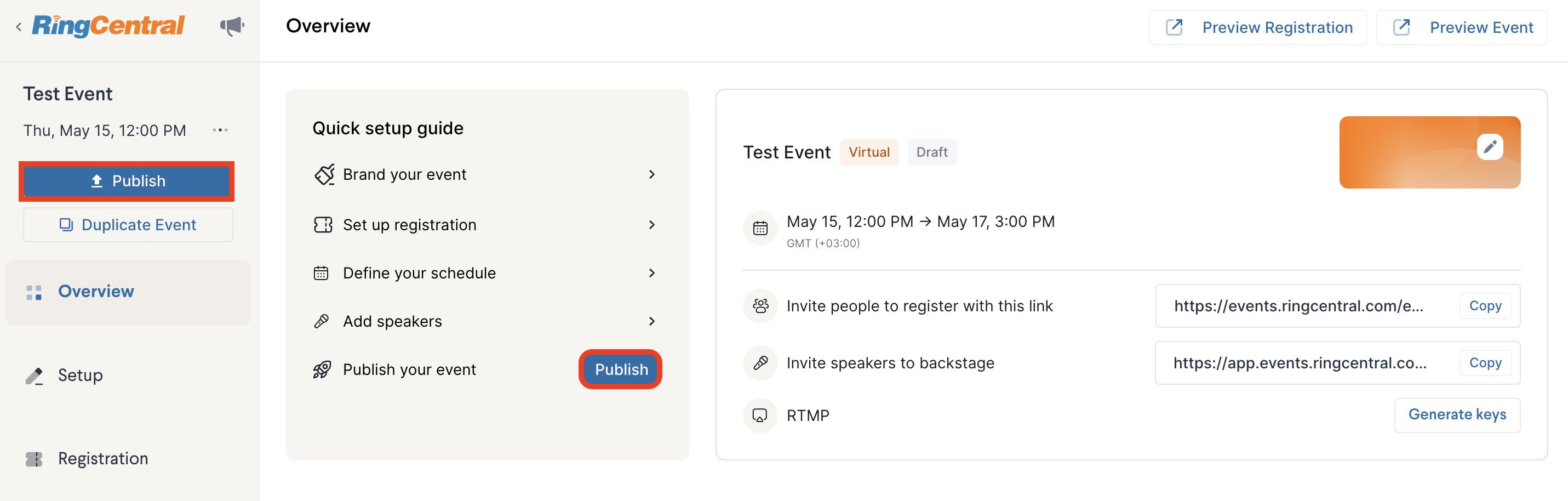Image resolution: width=1568 pixels, height=501 pixels.
Task: Click the Setup pencil icon in sidebar
Action: 34,375
